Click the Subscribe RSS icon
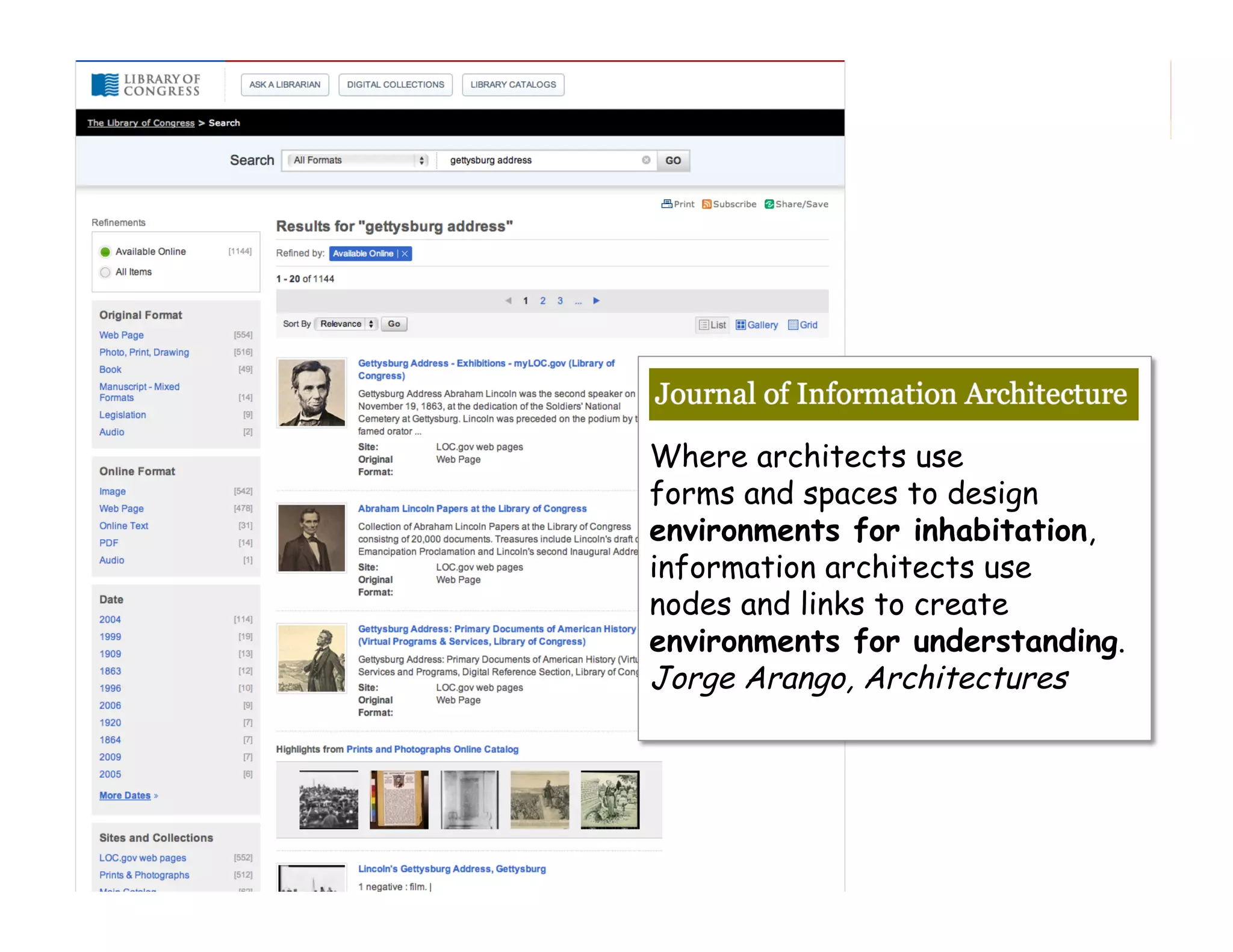This screenshot has width=1233, height=952. 707,204
